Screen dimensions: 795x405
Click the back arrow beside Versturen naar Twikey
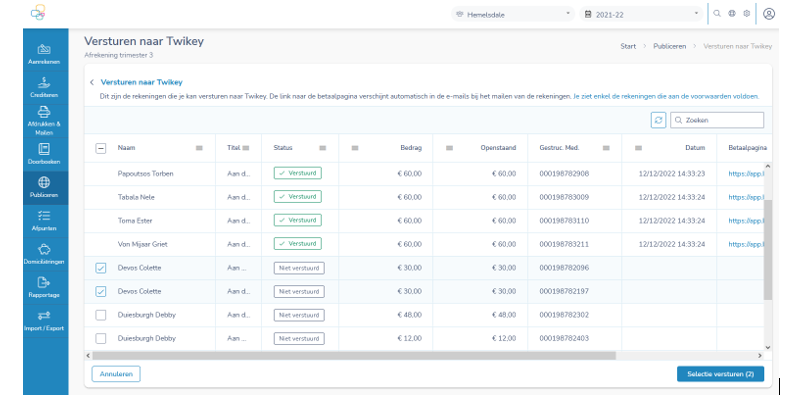coord(92,82)
